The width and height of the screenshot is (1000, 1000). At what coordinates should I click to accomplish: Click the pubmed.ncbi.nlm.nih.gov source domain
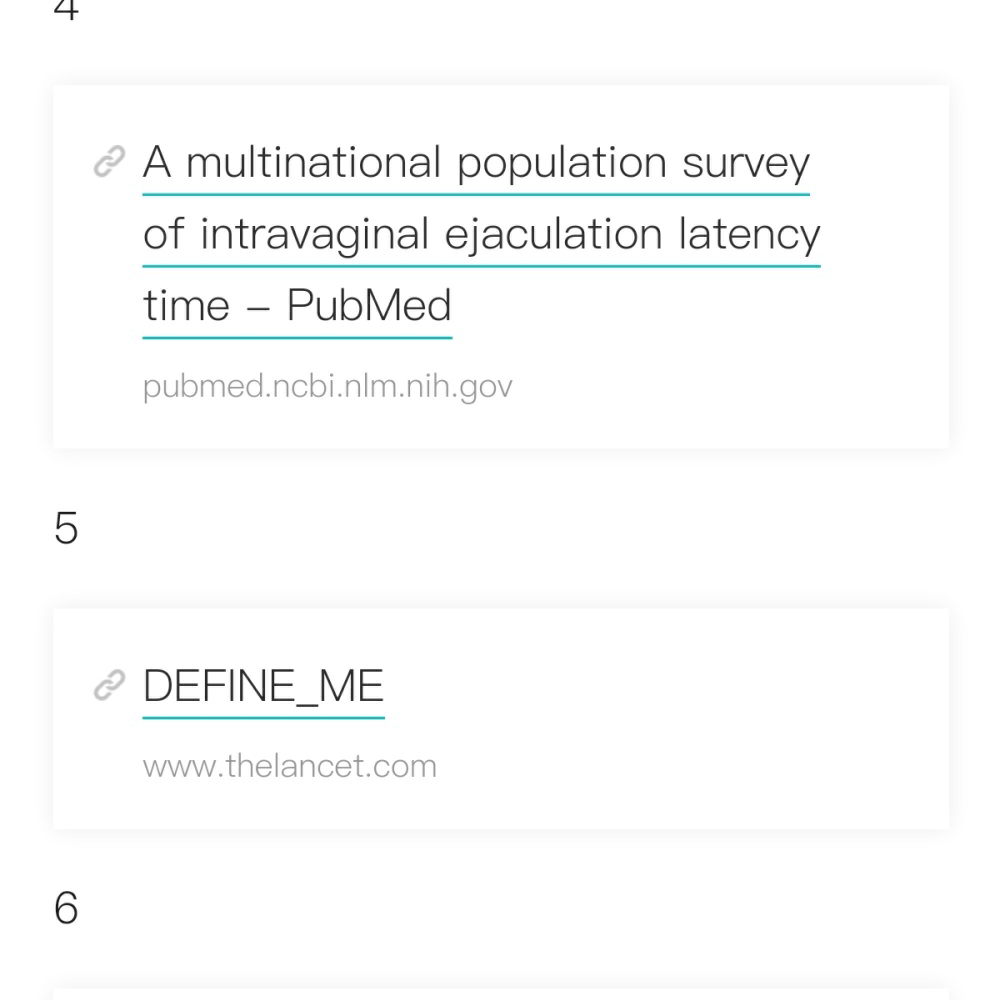tap(328, 386)
